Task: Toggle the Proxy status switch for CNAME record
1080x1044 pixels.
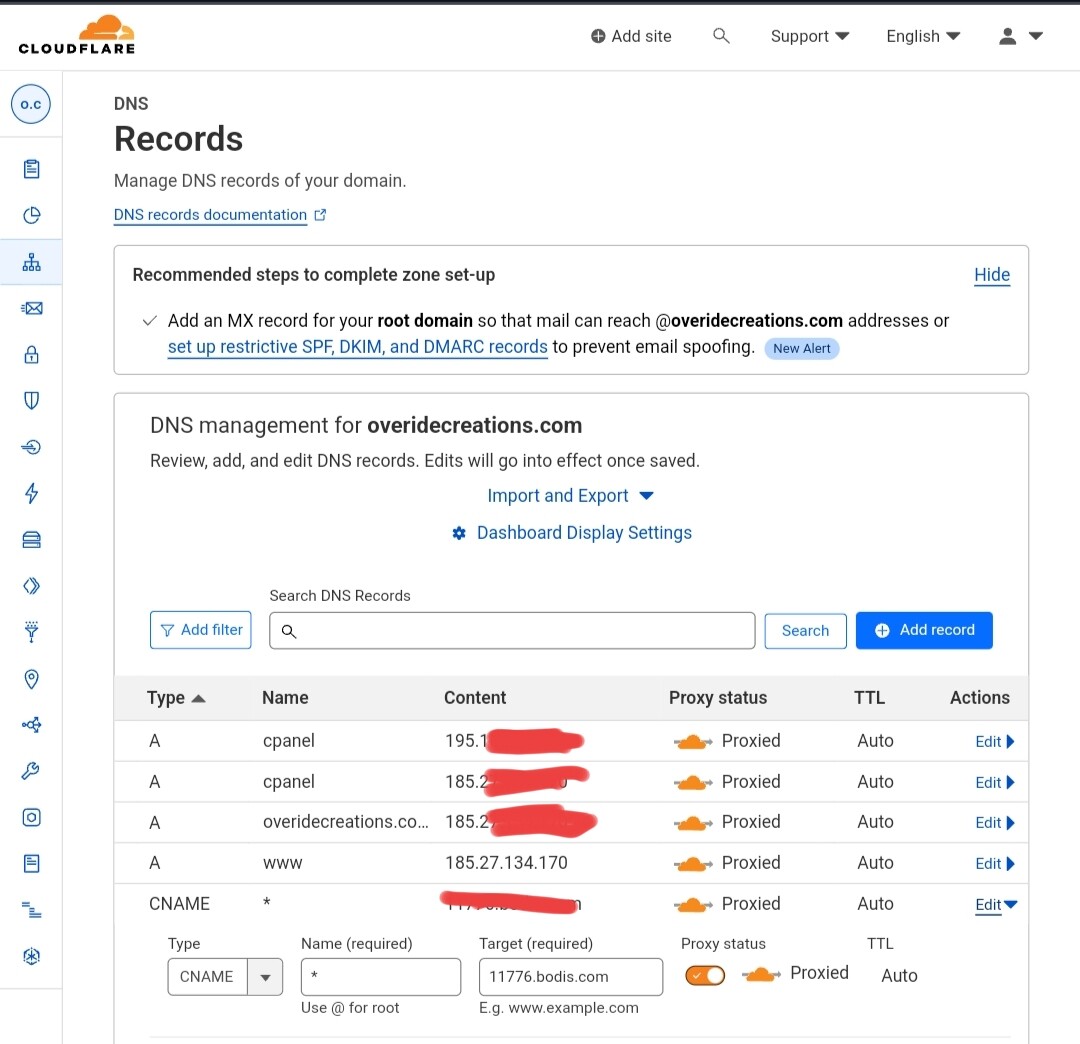Action: pyautogui.click(x=705, y=975)
